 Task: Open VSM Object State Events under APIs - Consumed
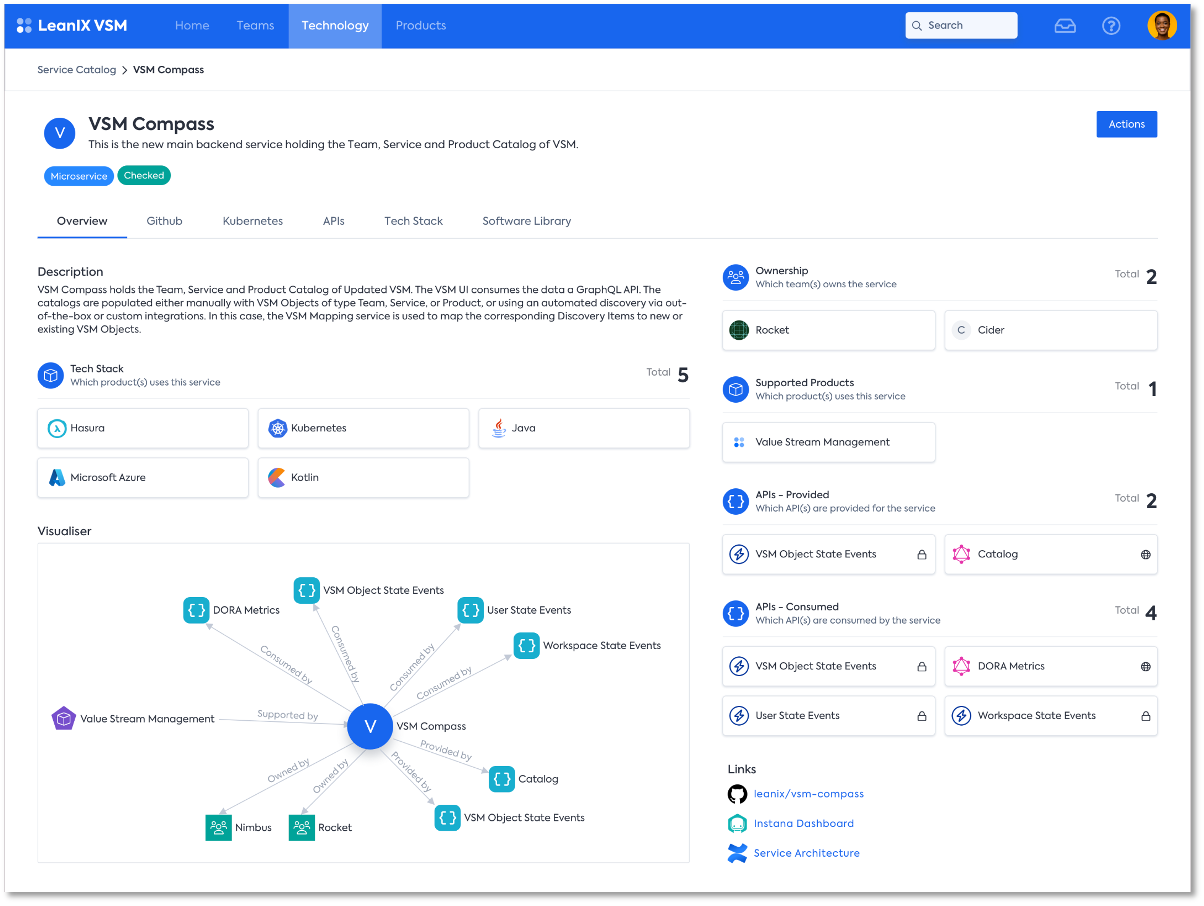pyautogui.click(x=829, y=666)
